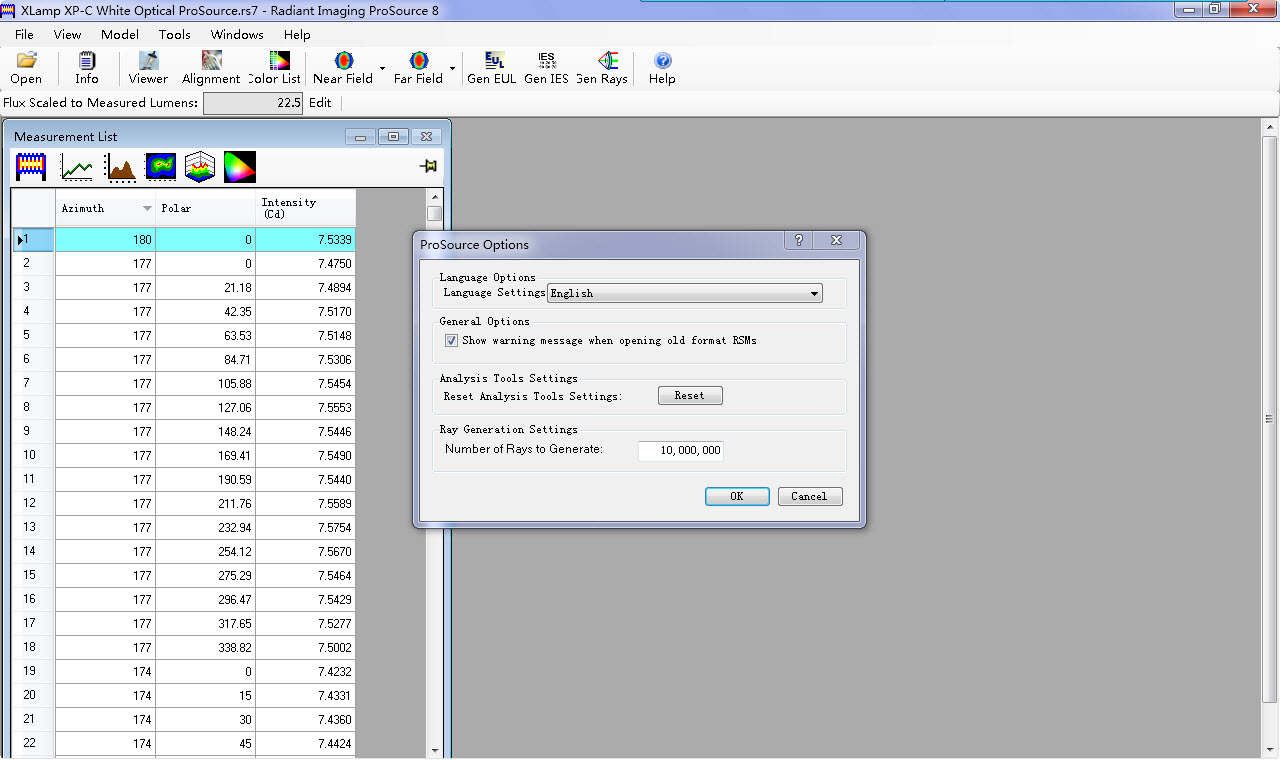
Task: Click the Gen IES toolbar icon
Action: coord(546,68)
